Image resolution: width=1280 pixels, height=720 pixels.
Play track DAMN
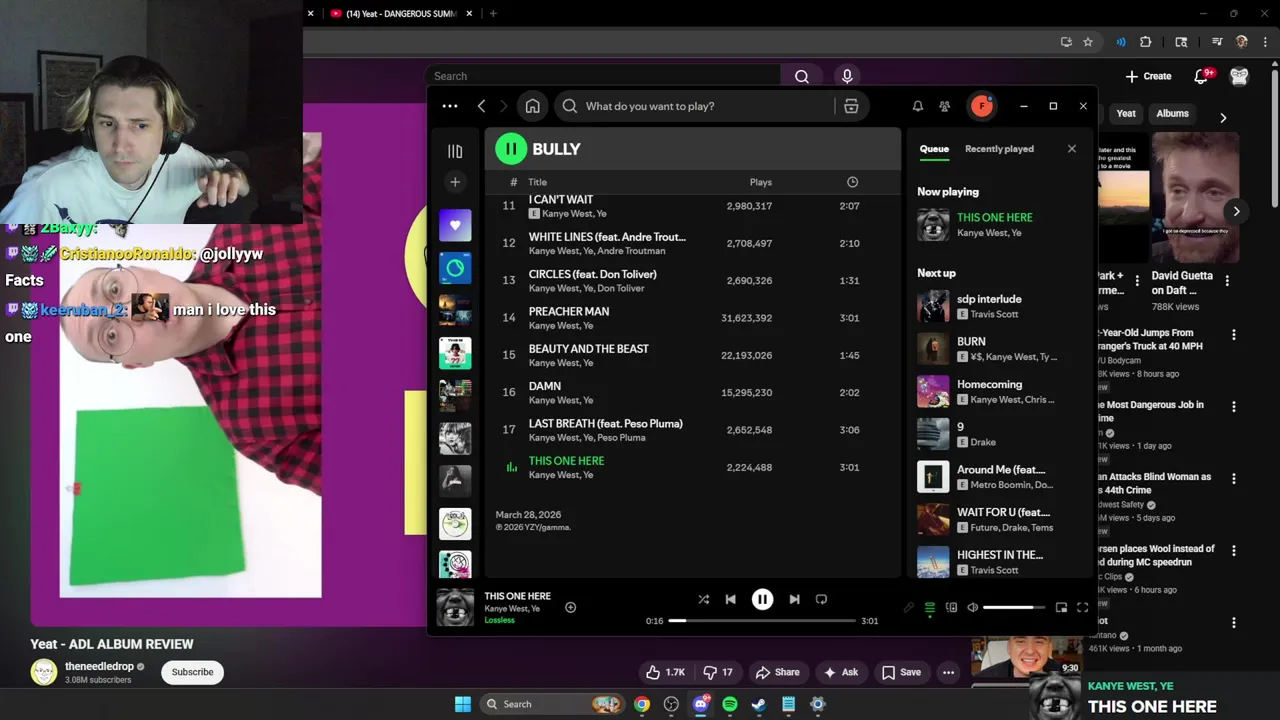tap(692, 392)
